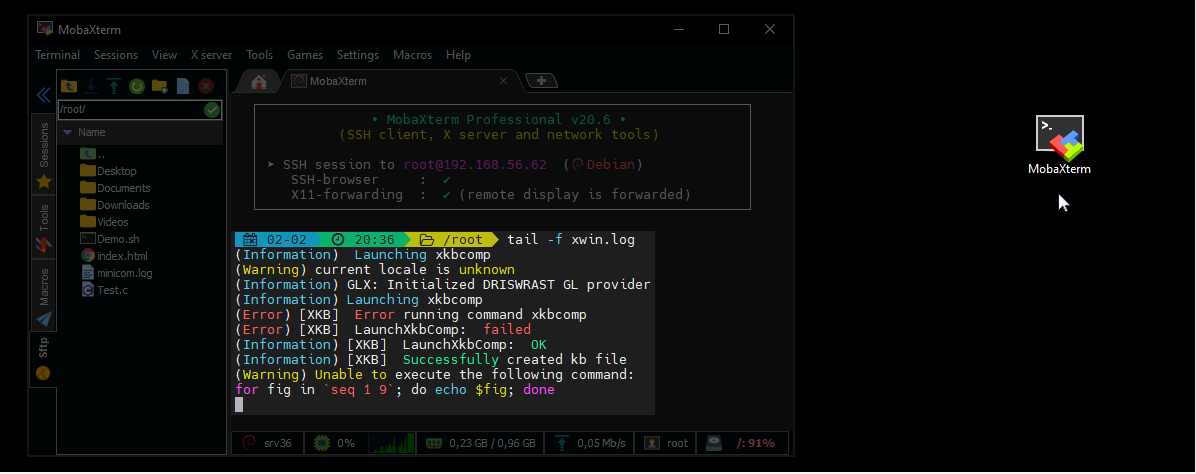Select the Videos folder

tap(104, 221)
